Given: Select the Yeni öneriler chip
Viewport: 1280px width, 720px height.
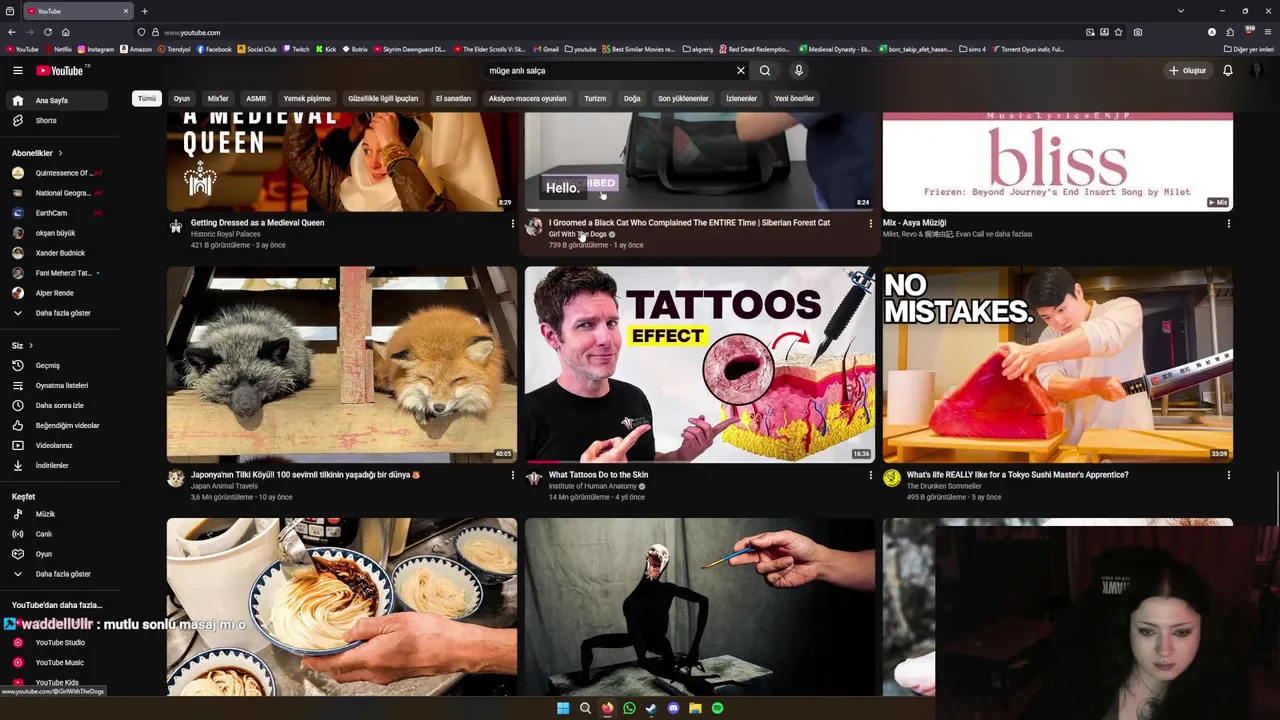Looking at the screenshot, I should [x=795, y=98].
